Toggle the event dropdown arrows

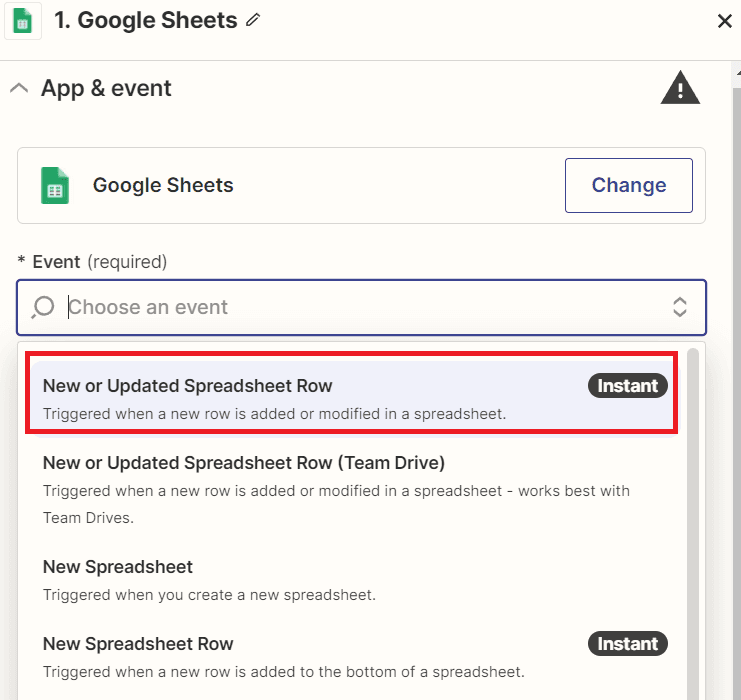pos(680,307)
